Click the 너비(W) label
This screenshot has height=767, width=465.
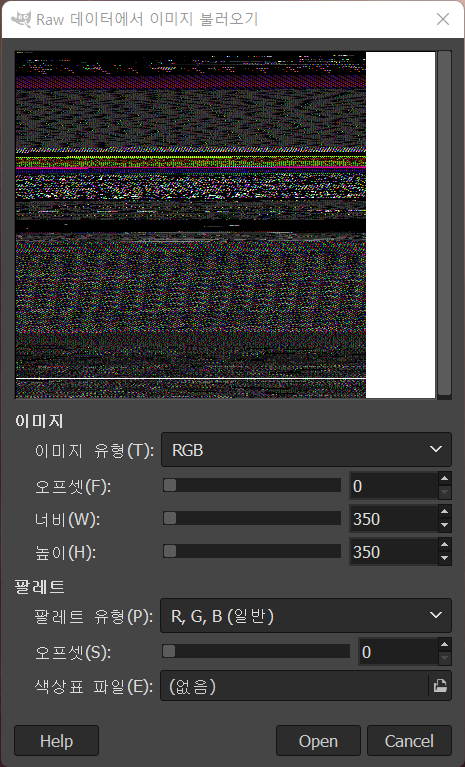[67, 519]
